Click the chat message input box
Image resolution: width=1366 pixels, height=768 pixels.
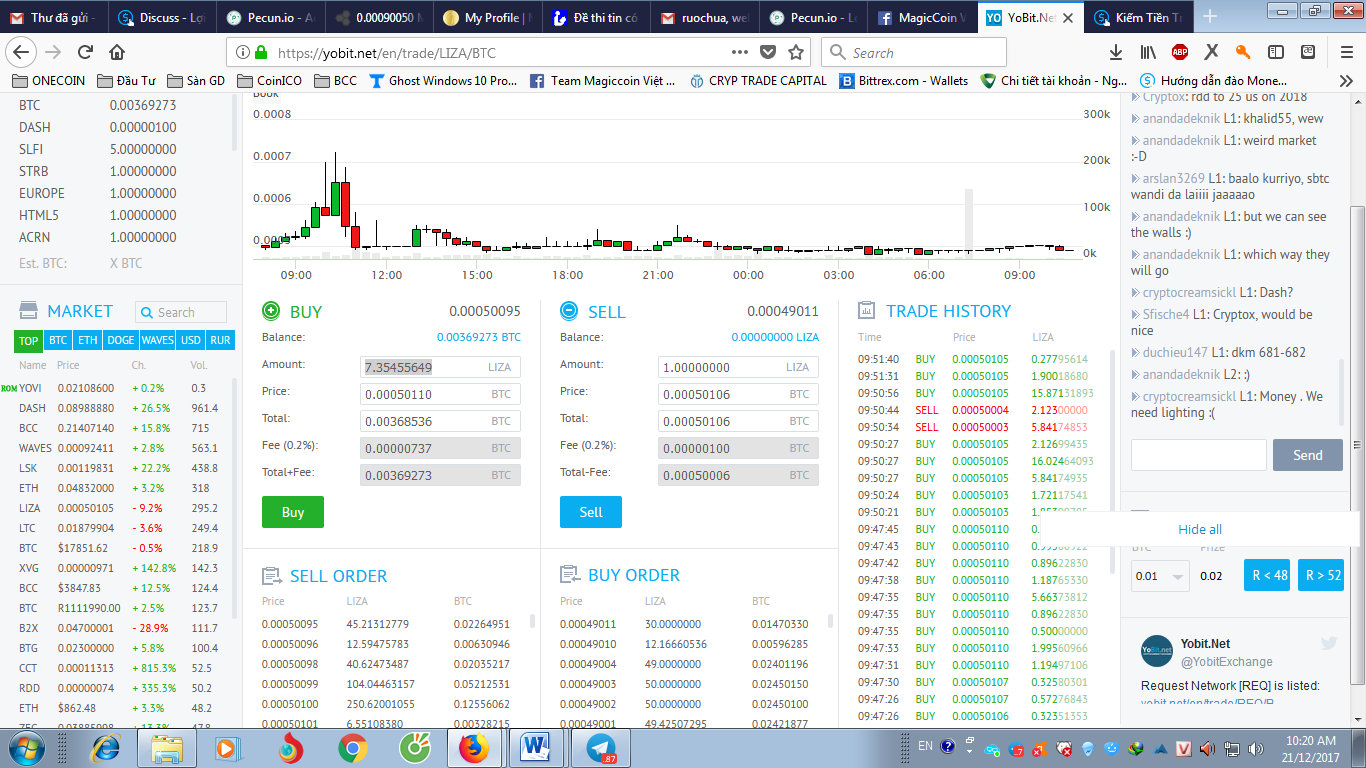(x=1198, y=455)
